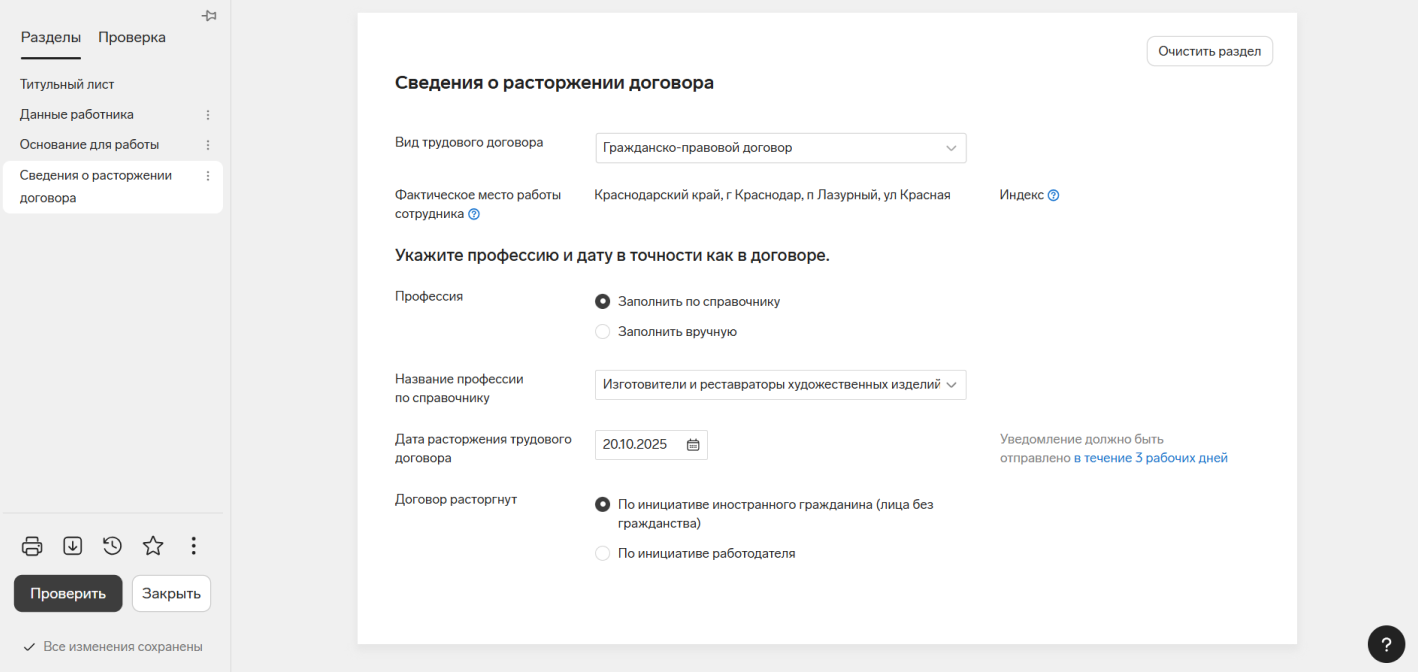
Task: Click help icon next to Индекс
Action: click(1053, 196)
